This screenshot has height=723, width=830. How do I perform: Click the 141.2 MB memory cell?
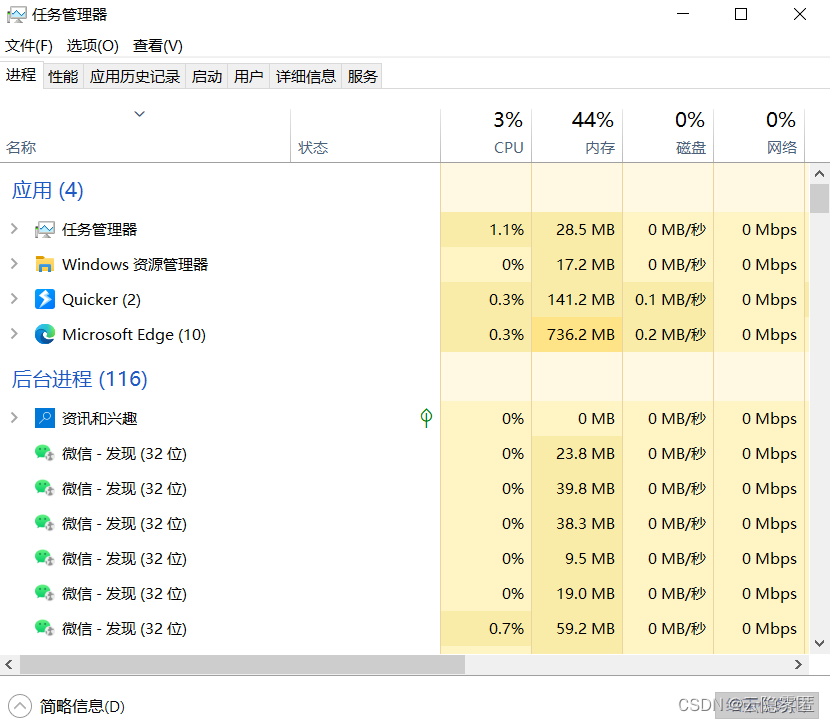coord(577,300)
